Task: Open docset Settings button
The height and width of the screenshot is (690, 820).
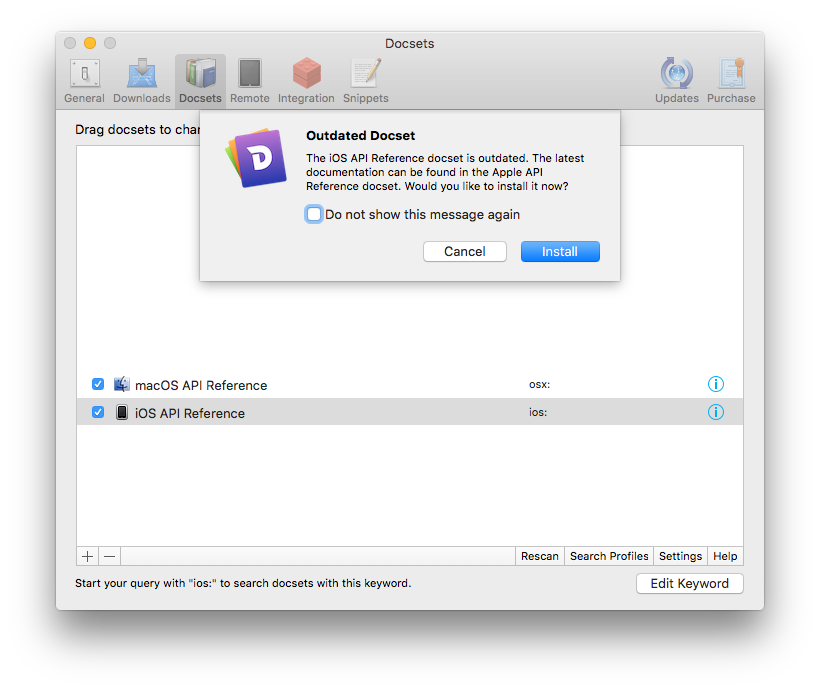Action: (x=680, y=556)
